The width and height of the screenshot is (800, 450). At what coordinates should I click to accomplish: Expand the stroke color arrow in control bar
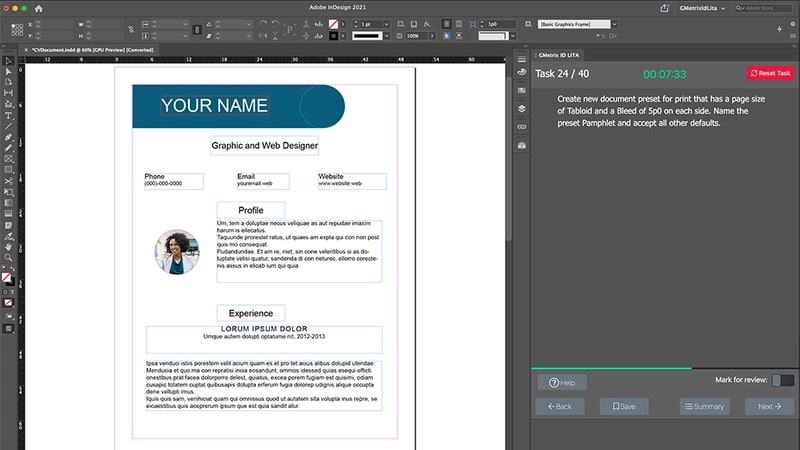(342, 36)
